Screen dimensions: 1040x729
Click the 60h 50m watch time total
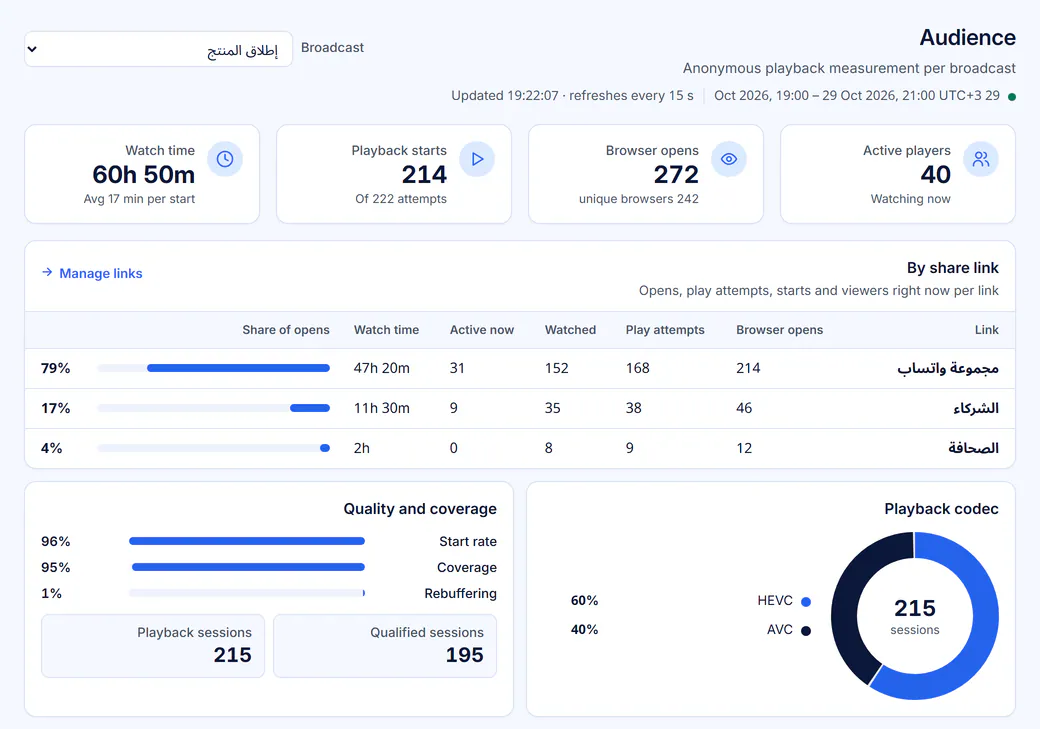[x=144, y=174]
